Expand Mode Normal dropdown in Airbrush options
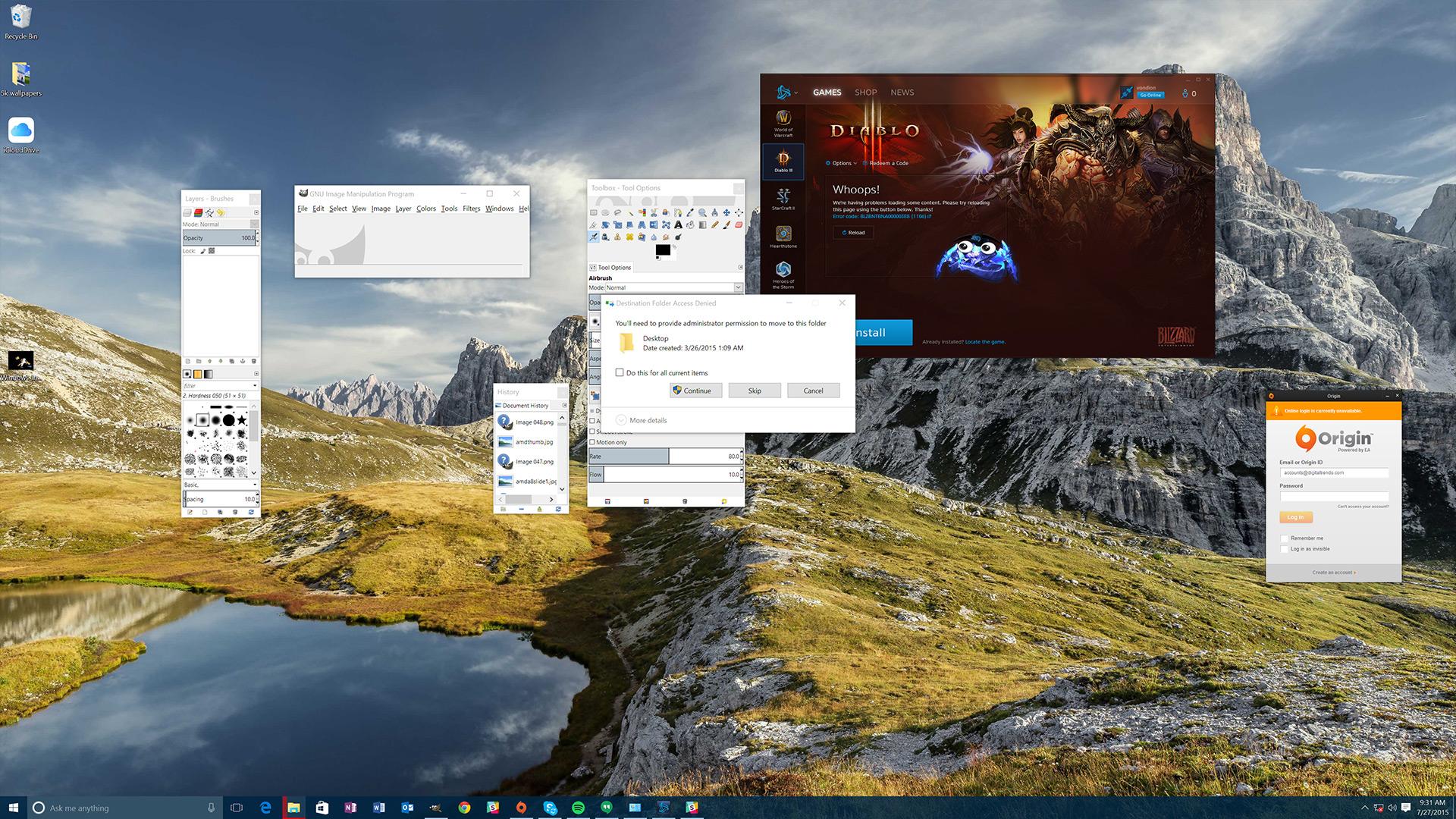 pyautogui.click(x=739, y=288)
